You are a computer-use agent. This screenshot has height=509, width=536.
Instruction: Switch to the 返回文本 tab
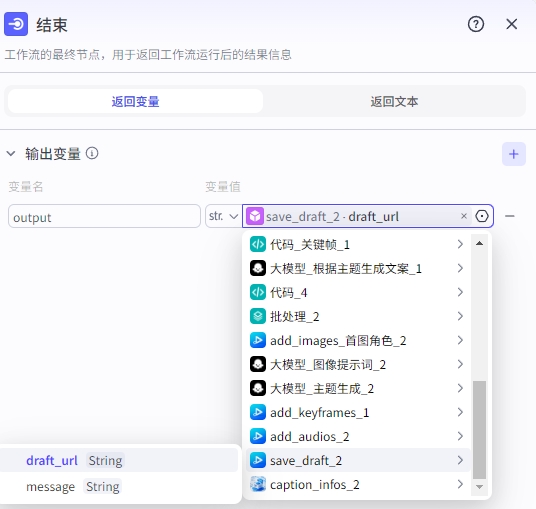click(x=394, y=102)
